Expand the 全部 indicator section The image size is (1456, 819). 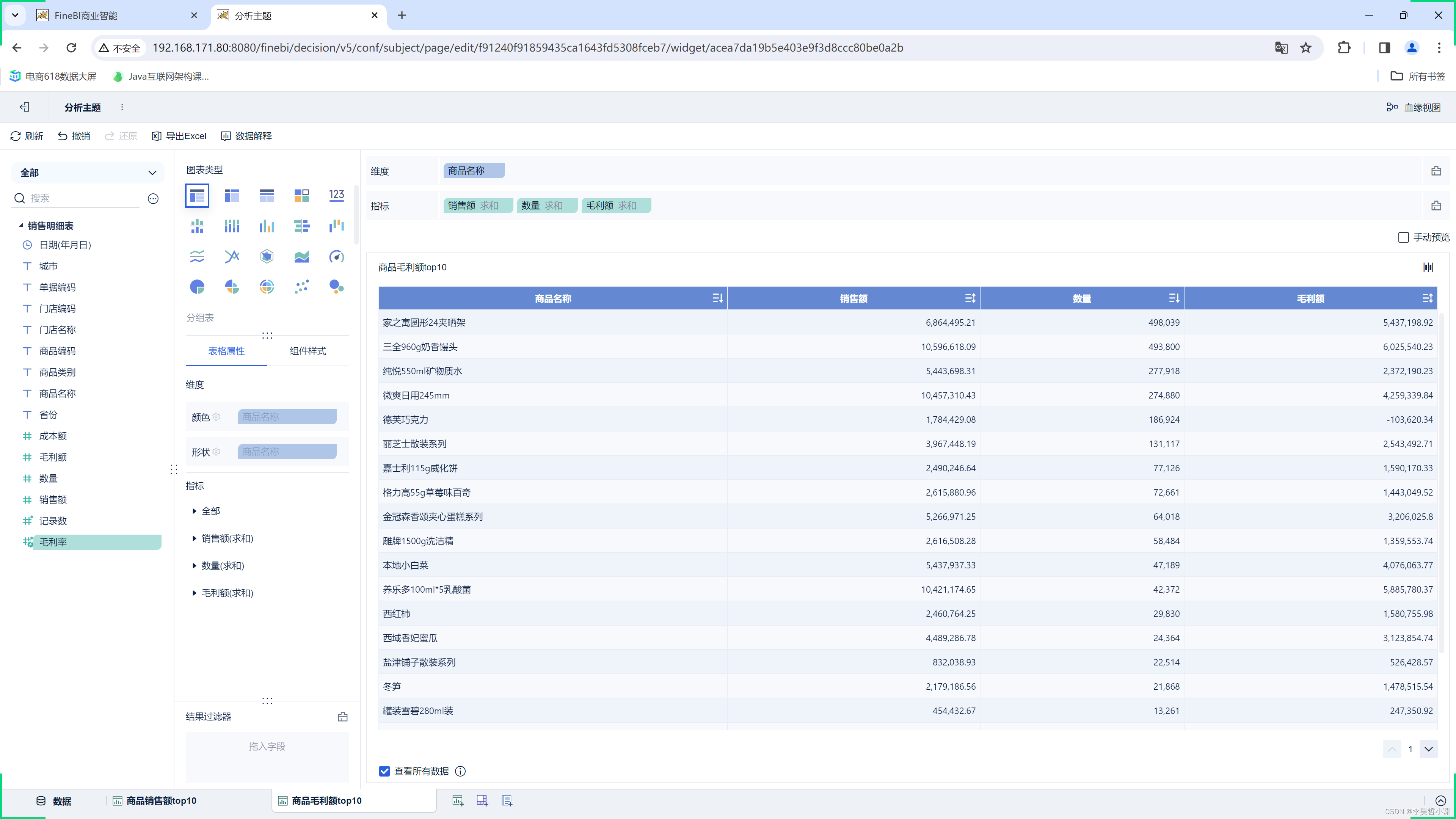[195, 511]
